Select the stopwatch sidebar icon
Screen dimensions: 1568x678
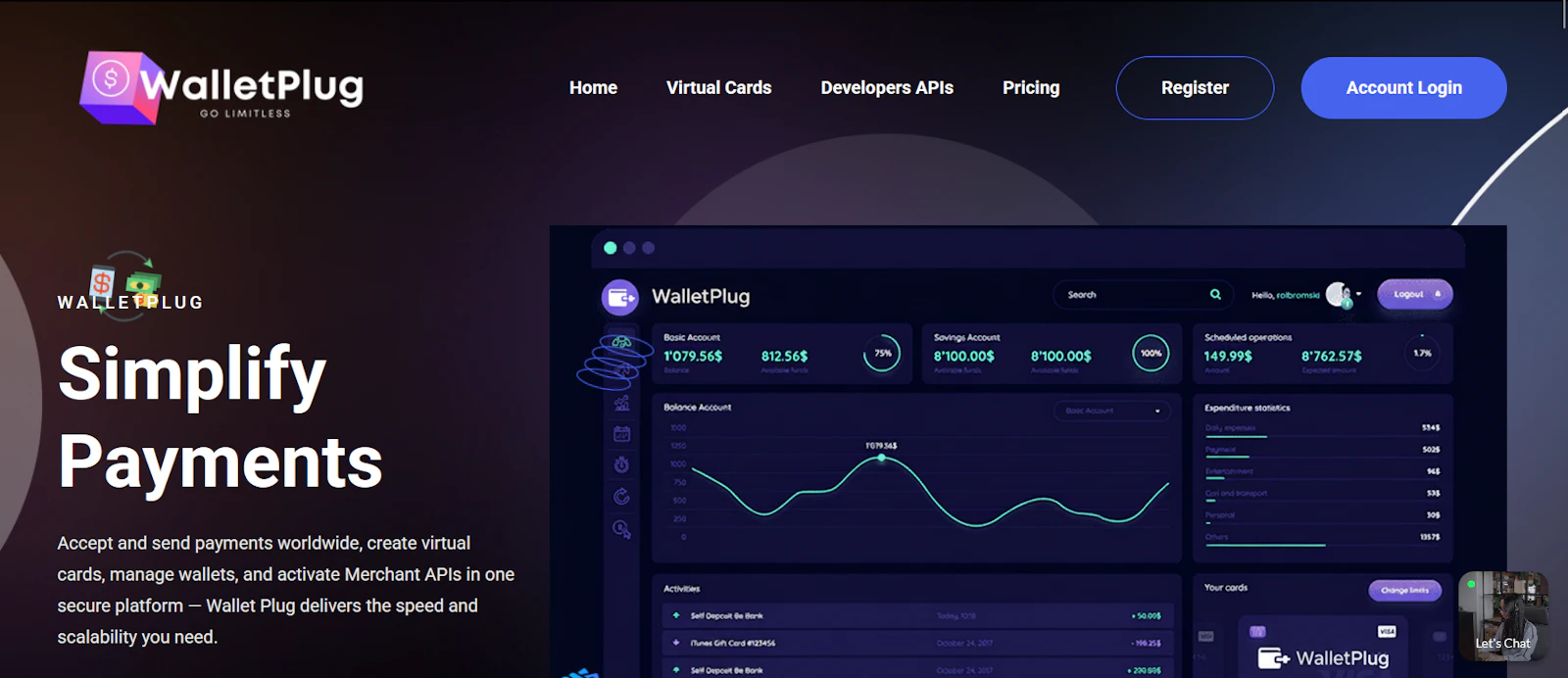pyautogui.click(x=621, y=464)
